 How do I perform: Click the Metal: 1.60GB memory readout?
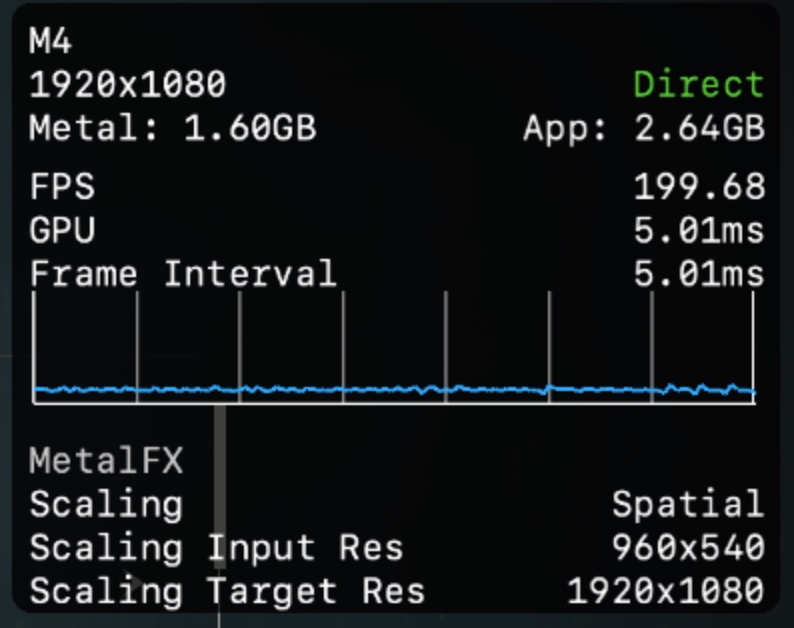click(x=173, y=128)
